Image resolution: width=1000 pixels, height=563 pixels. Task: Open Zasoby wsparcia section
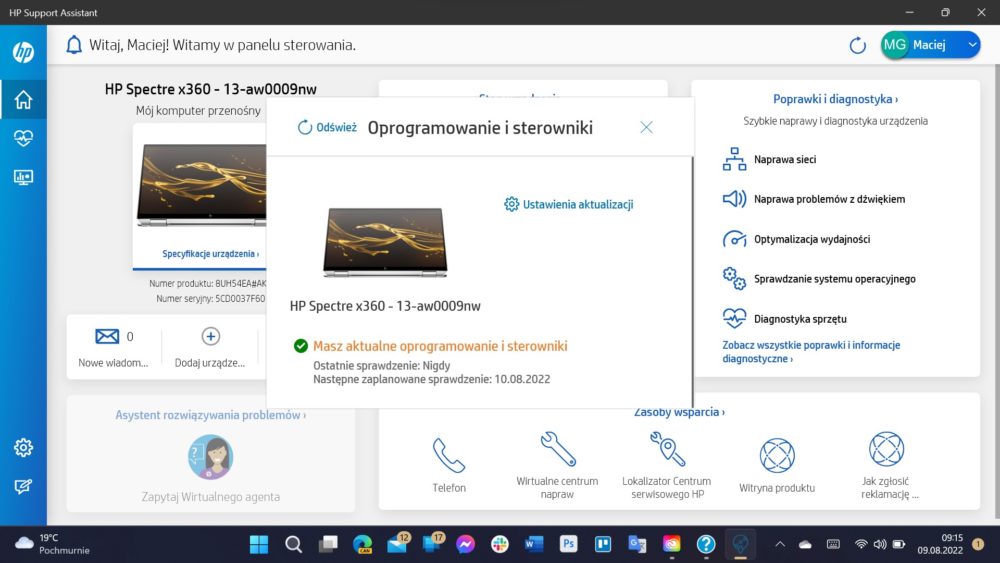pyautogui.click(x=679, y=412)
